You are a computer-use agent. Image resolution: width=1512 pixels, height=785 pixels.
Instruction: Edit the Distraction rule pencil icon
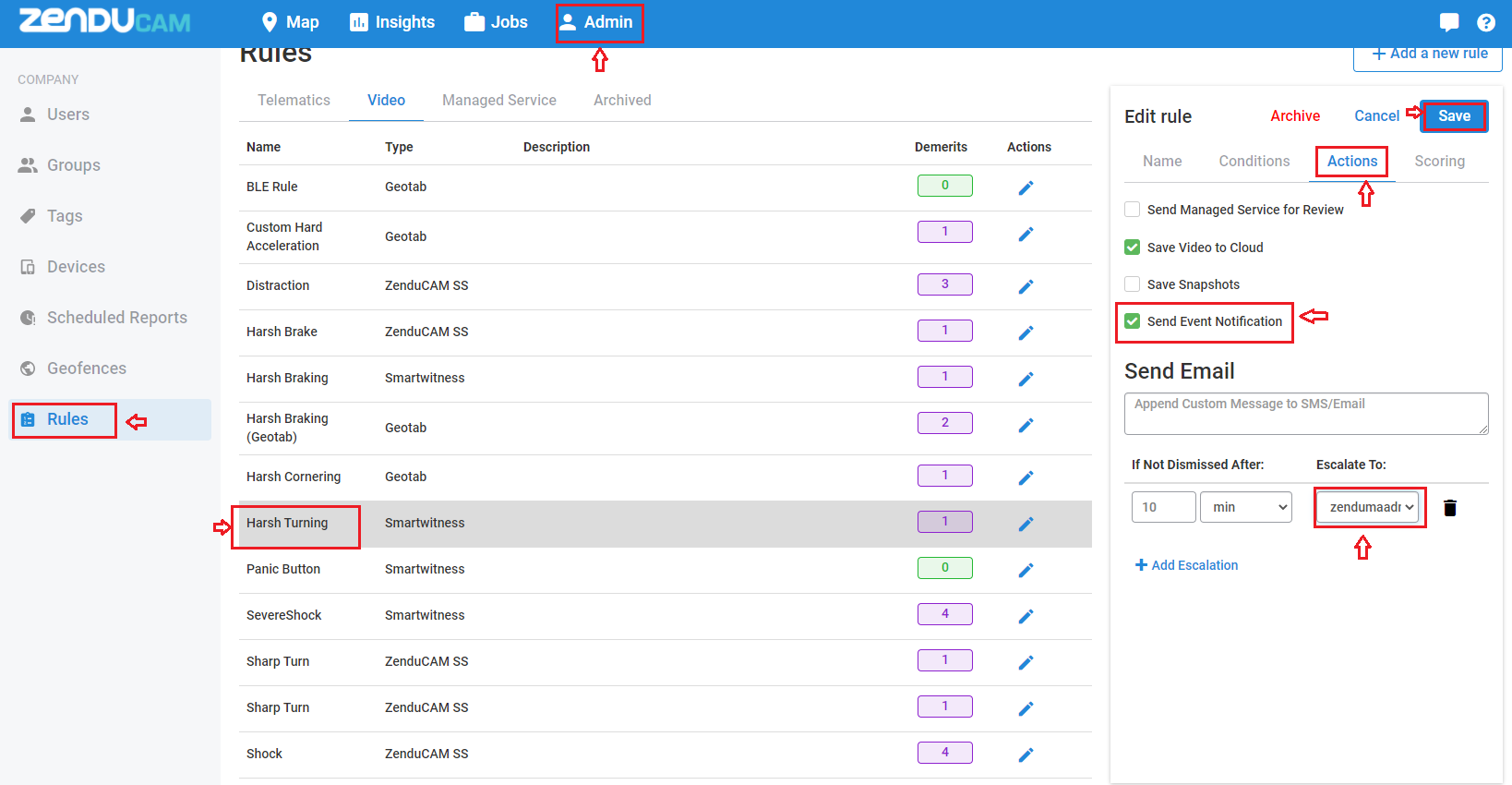1026,286
